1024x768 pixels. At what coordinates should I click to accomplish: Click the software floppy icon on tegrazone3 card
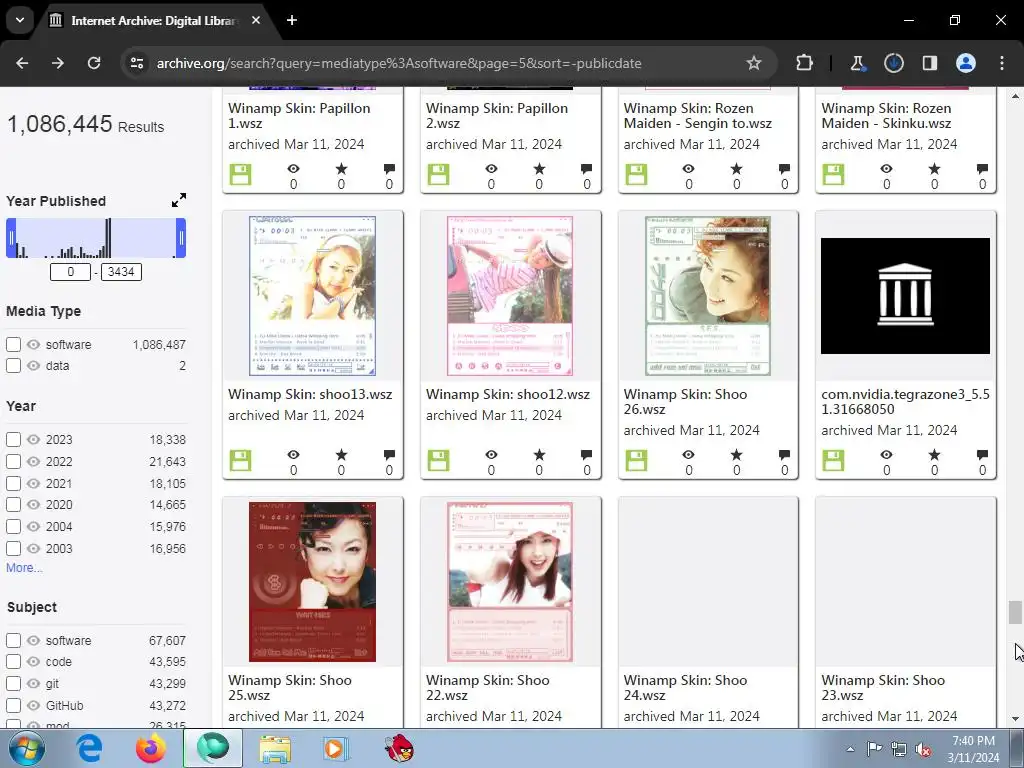click(833, 461)
